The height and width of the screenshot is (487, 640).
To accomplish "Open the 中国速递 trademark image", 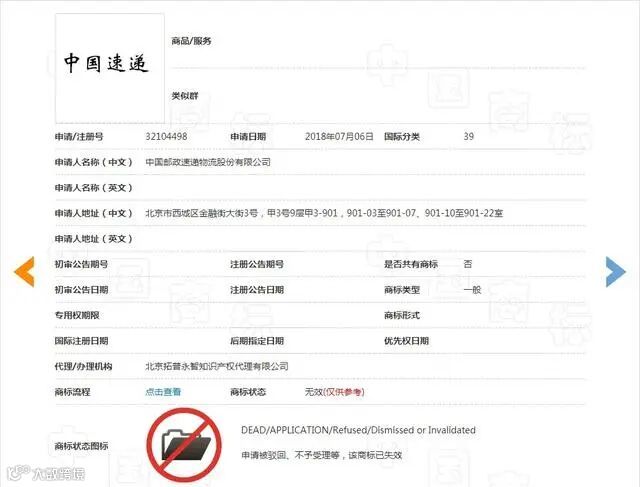I will click(x=110, y=68).
